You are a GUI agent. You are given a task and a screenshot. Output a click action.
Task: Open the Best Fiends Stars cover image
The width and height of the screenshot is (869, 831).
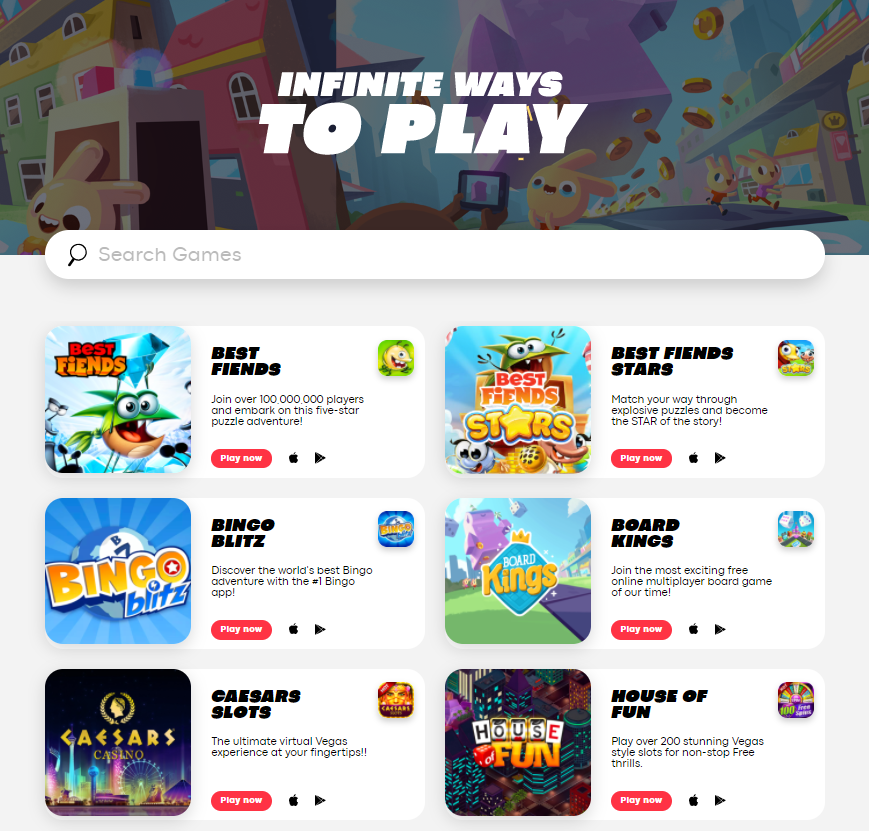(x=518, y=400)
